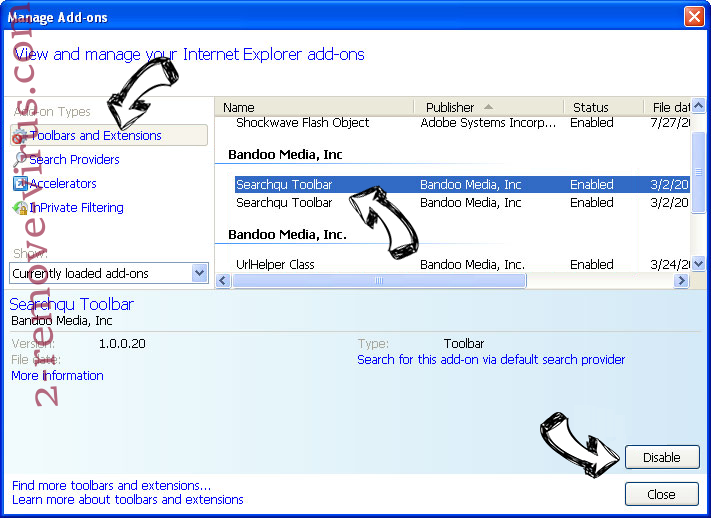Click the Bandoo Media, Inc. group header with period
The width and height of the screenshot is (711, 518).
click(x=287, y=235)
